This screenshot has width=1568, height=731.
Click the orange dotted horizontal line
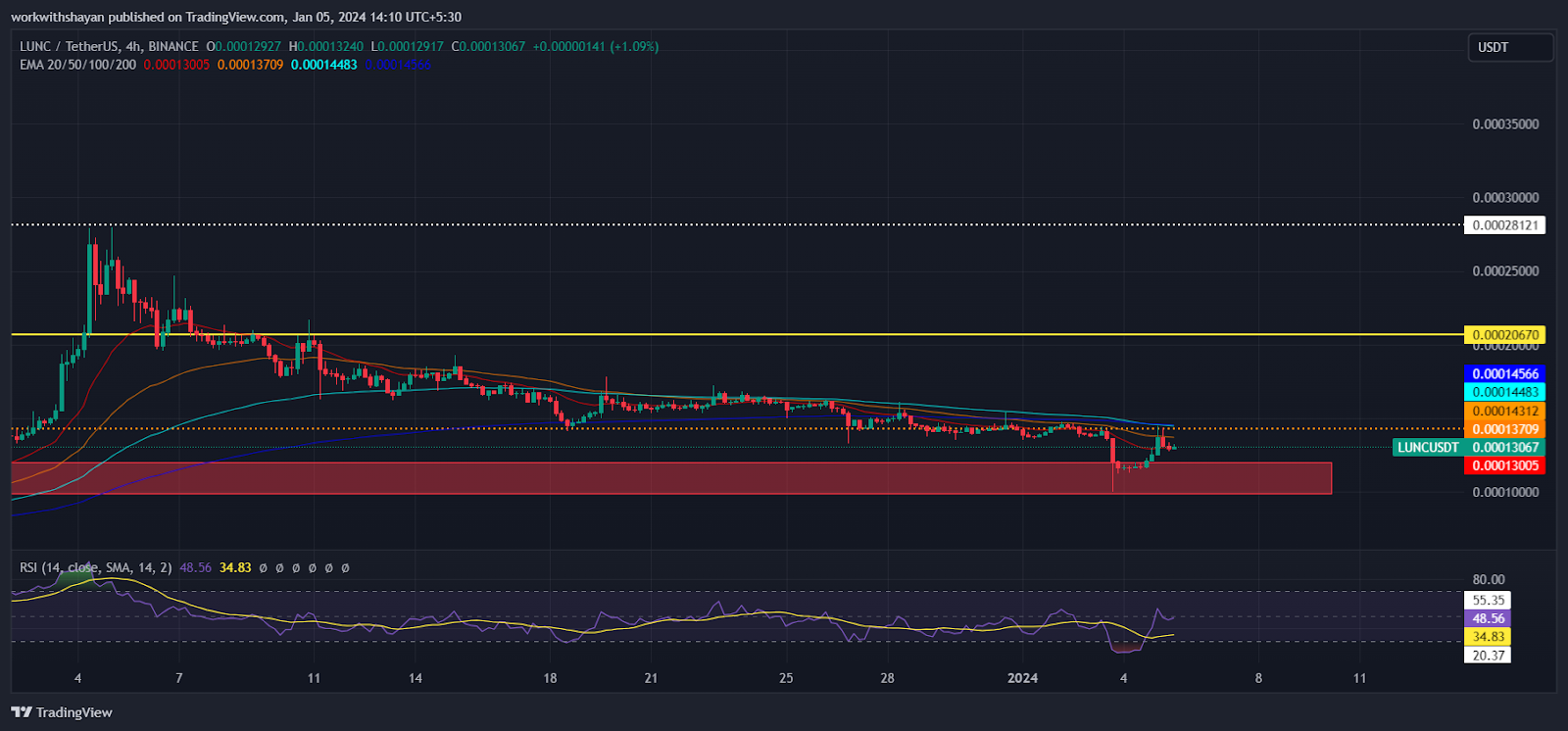735,428
